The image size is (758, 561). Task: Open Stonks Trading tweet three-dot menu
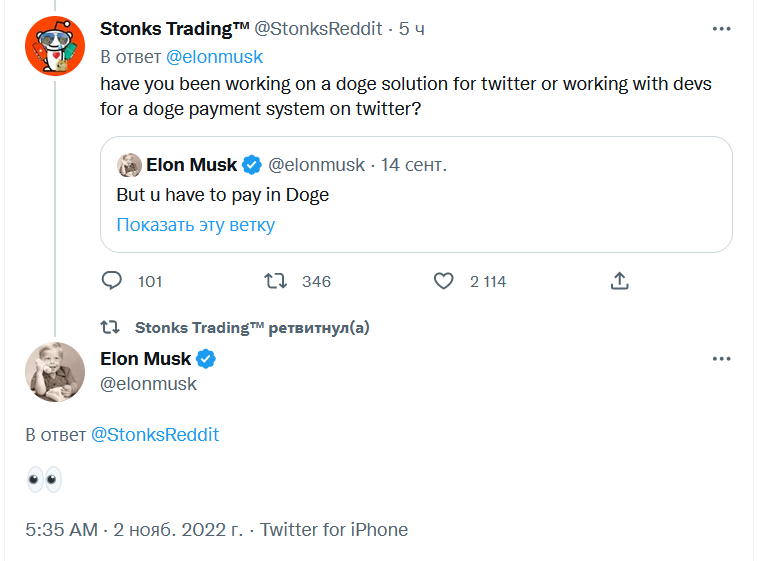click(721, 29)
